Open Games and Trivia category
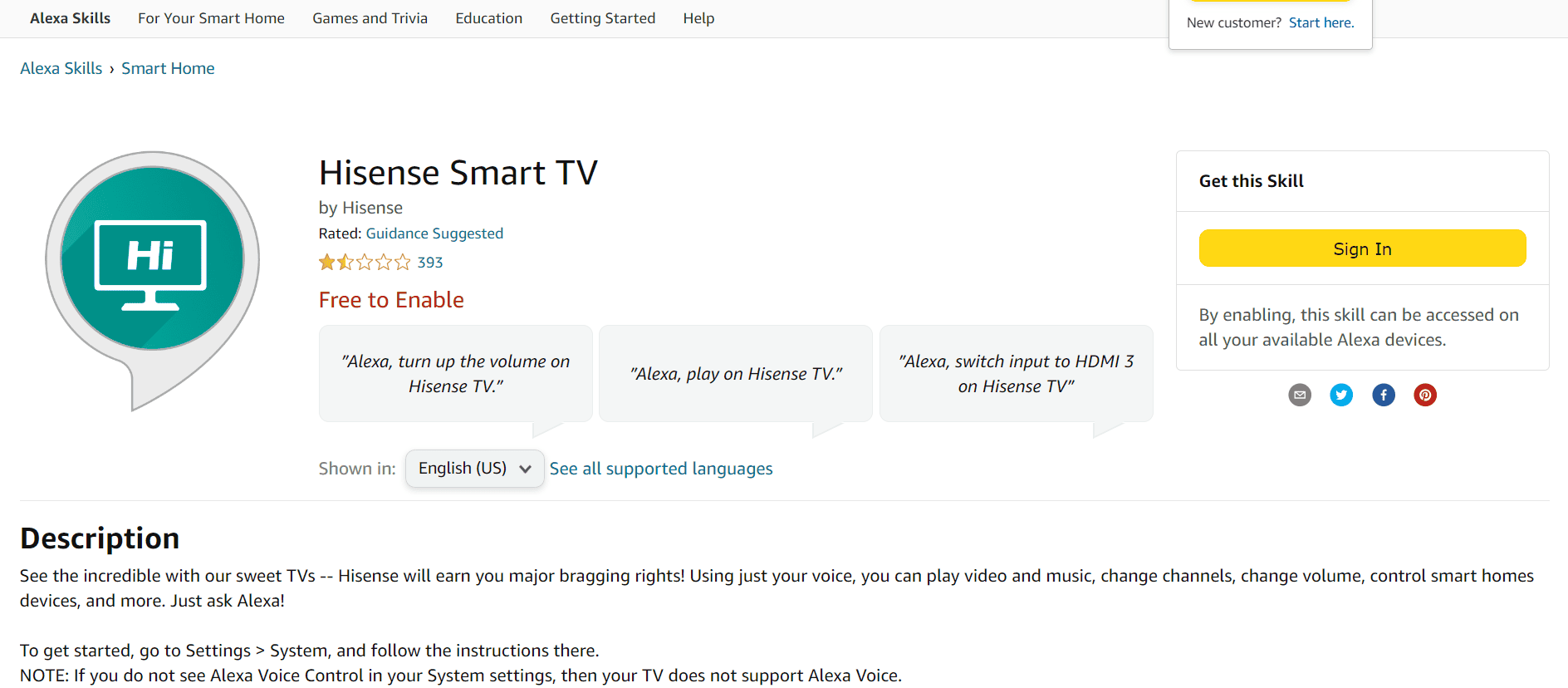Image resolution: width=1568 pixels, height=688 pixels. point(370,18)
